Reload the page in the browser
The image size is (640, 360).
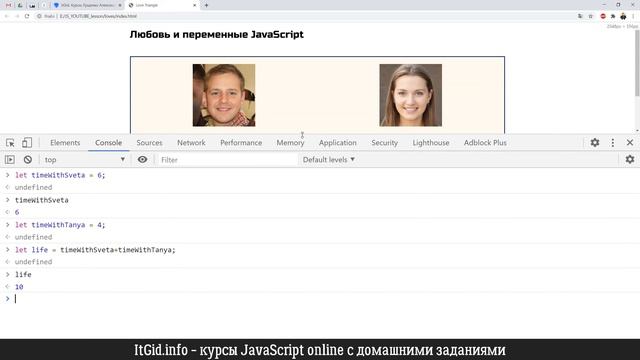pos(27,16)
